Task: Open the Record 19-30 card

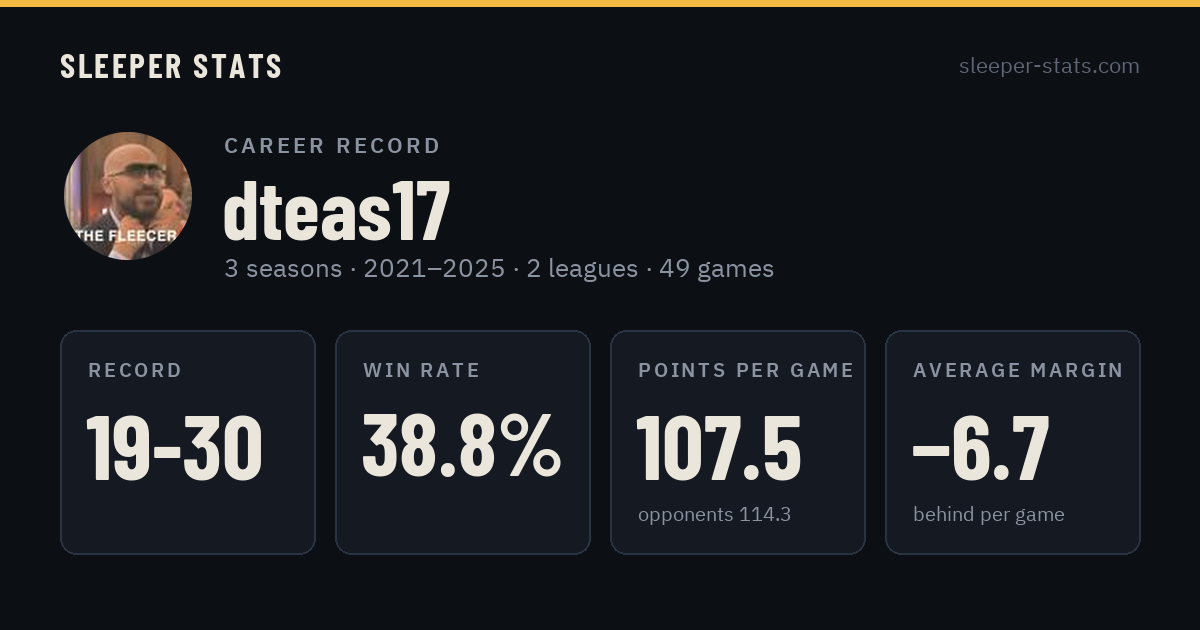Action: (188, 442)
